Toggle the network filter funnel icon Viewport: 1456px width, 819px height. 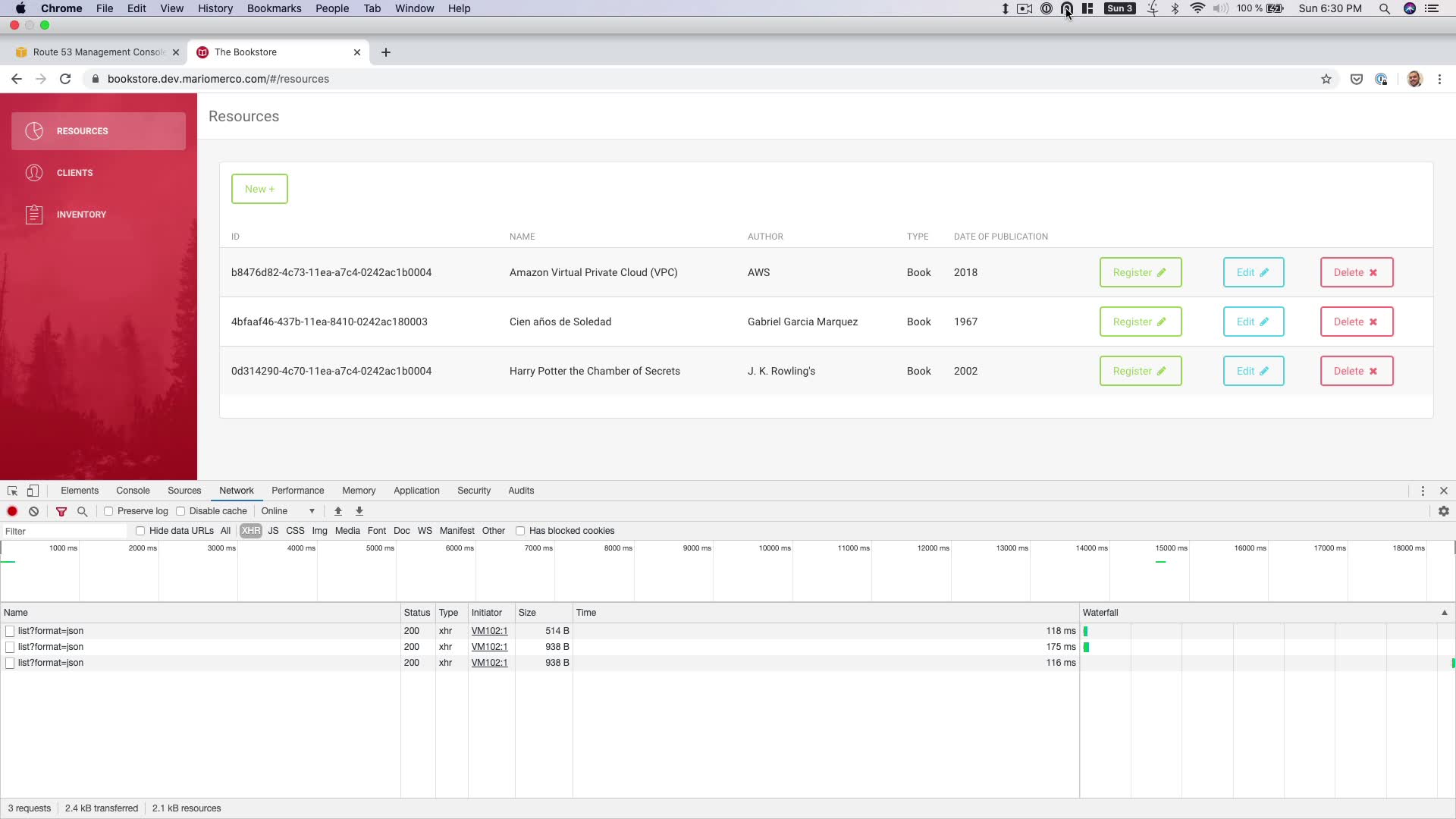click(x=61, y=511)
